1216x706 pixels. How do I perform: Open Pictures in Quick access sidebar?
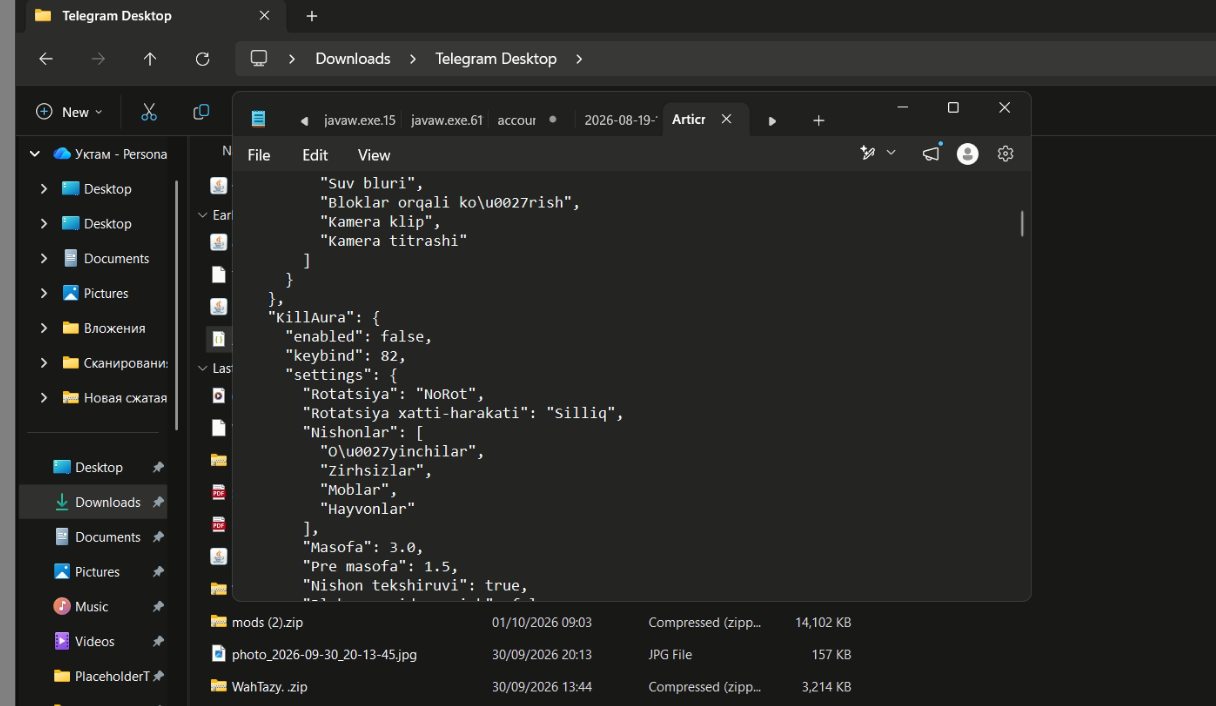[97, 572]
